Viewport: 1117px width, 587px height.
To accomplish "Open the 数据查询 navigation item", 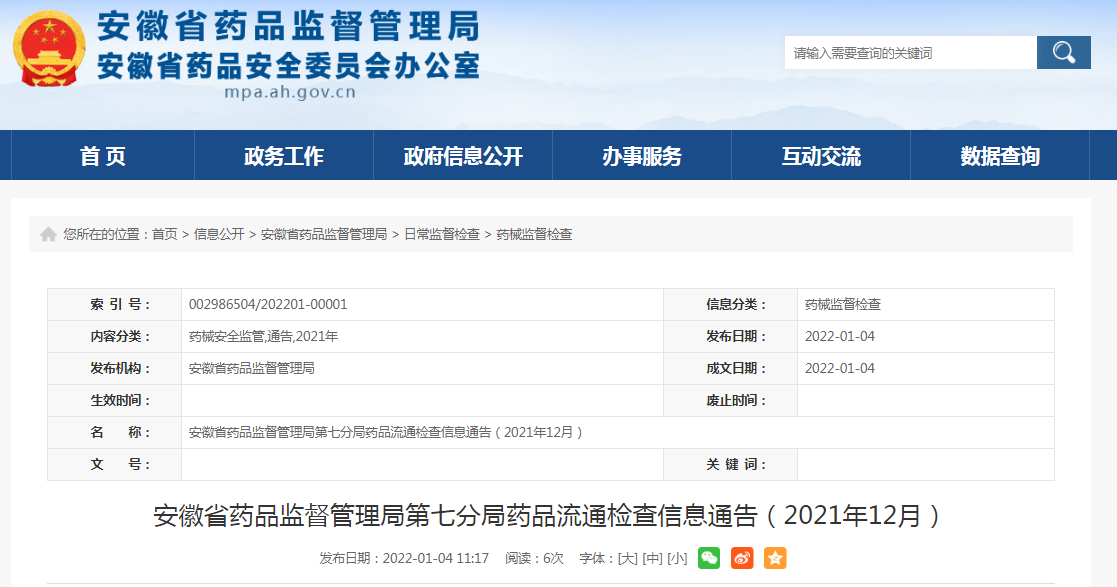I will click(1000, 156).
